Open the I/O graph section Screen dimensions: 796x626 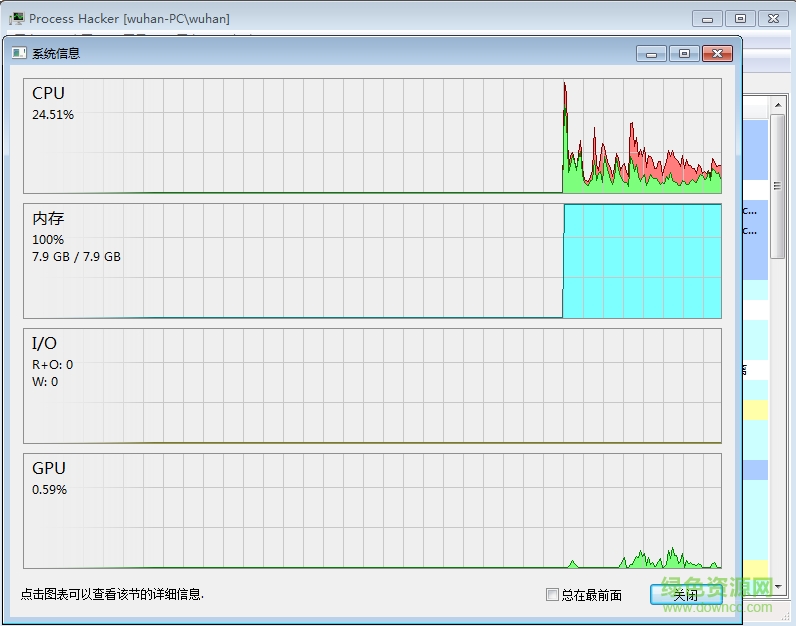tap(372, 386)
